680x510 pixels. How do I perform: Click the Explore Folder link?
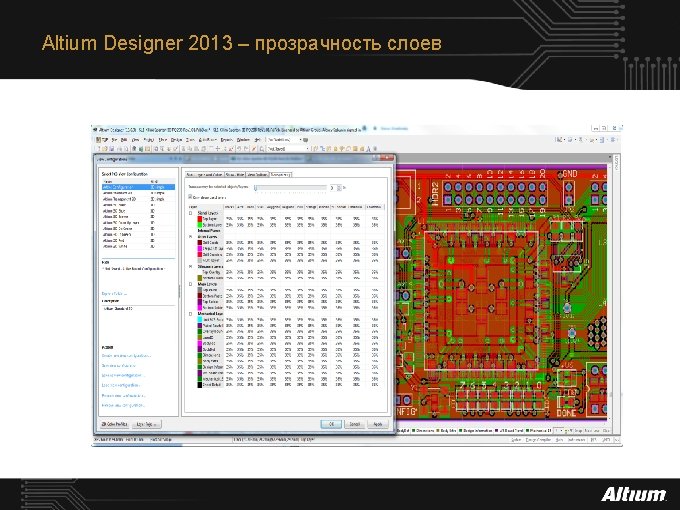pos(114,294)
